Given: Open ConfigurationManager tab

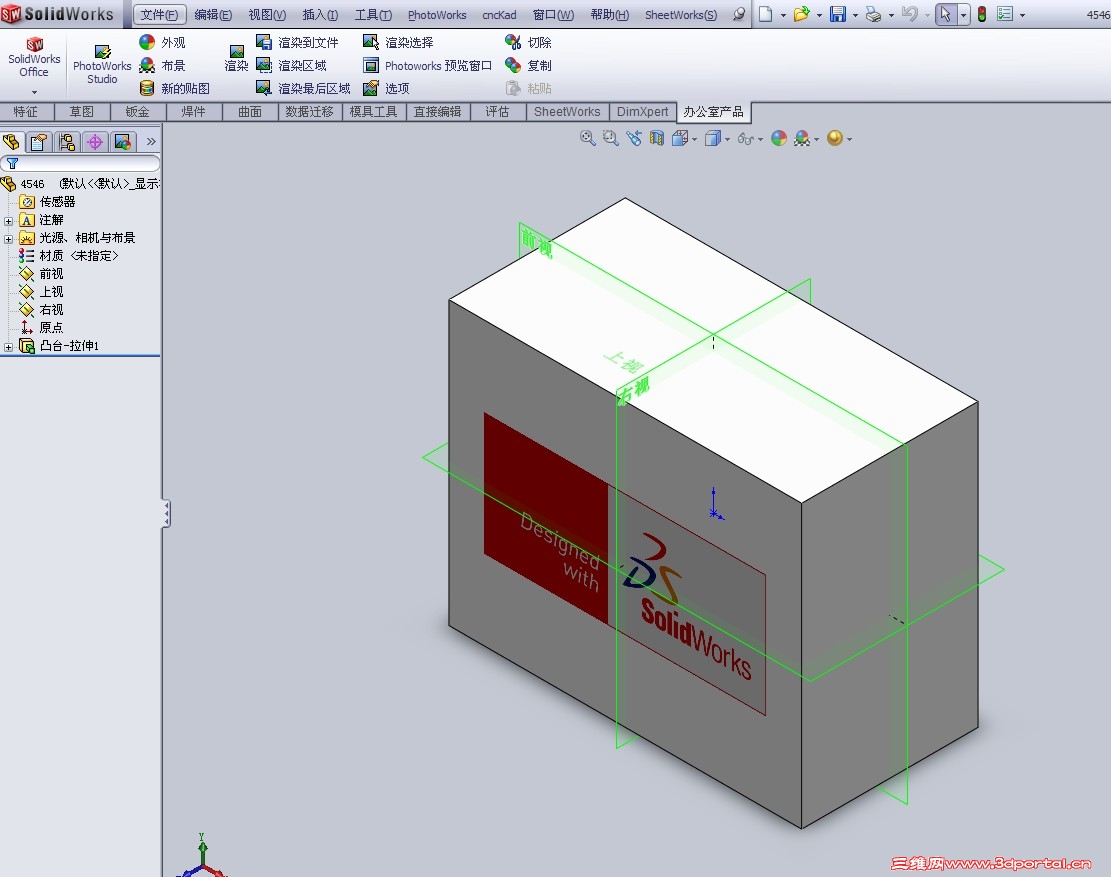Looking at the screenshot, I should (x=67, y=142).
